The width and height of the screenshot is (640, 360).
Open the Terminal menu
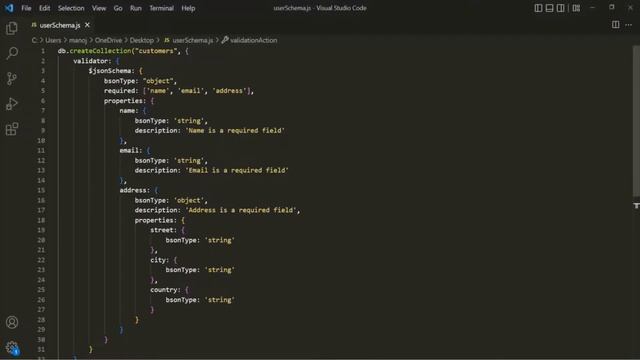pos(161,8)
